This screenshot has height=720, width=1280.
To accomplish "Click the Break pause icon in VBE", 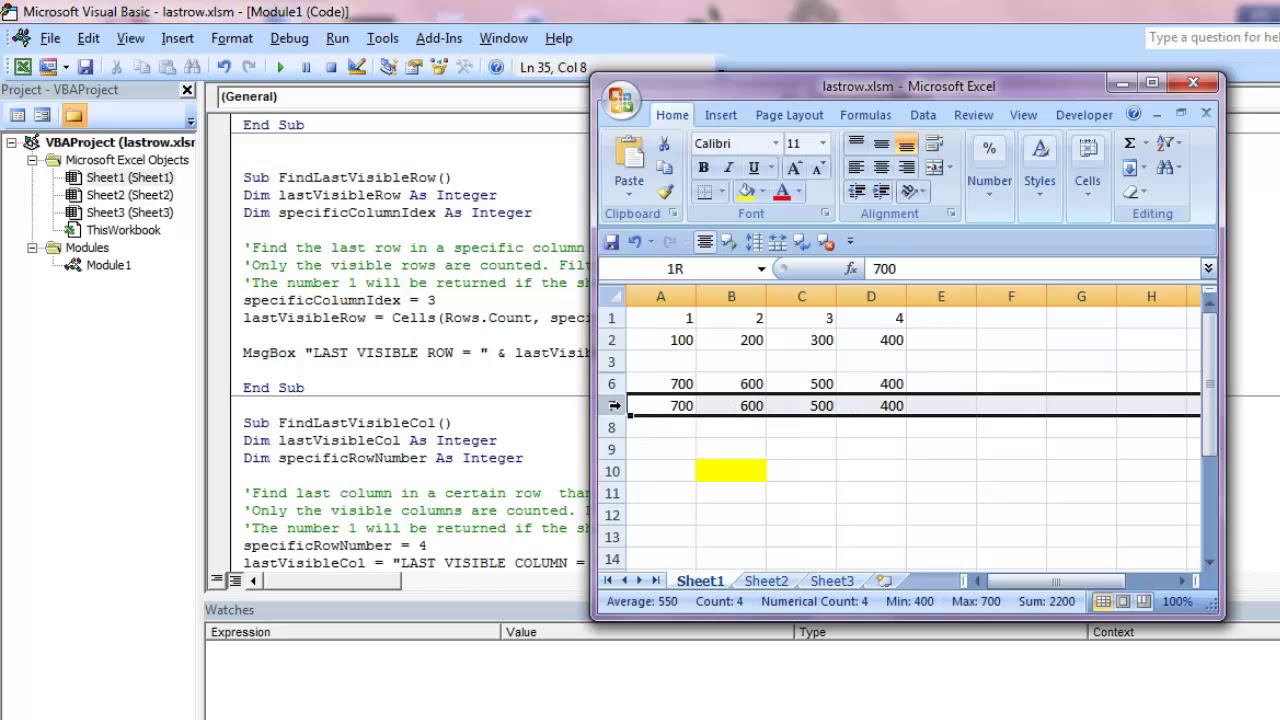I will pyautogui.click(x=306, y=67).
